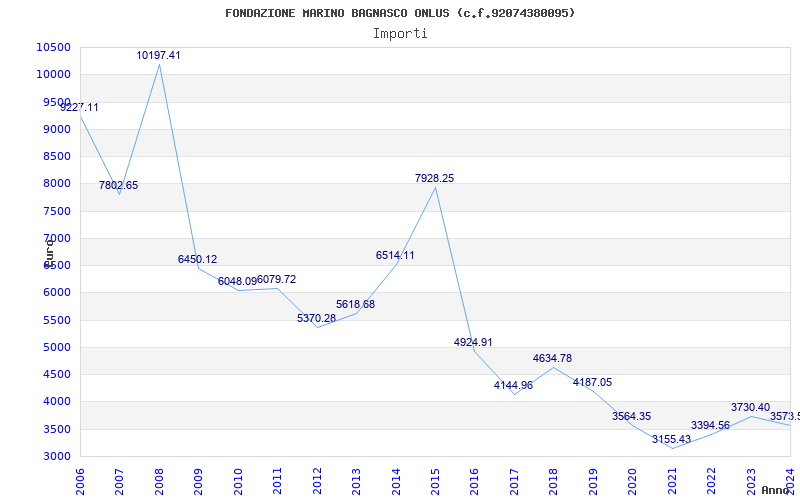Select the data label 4924.91
The width and height of the screenshot is (800, 500).
click(x=473, y=342)
